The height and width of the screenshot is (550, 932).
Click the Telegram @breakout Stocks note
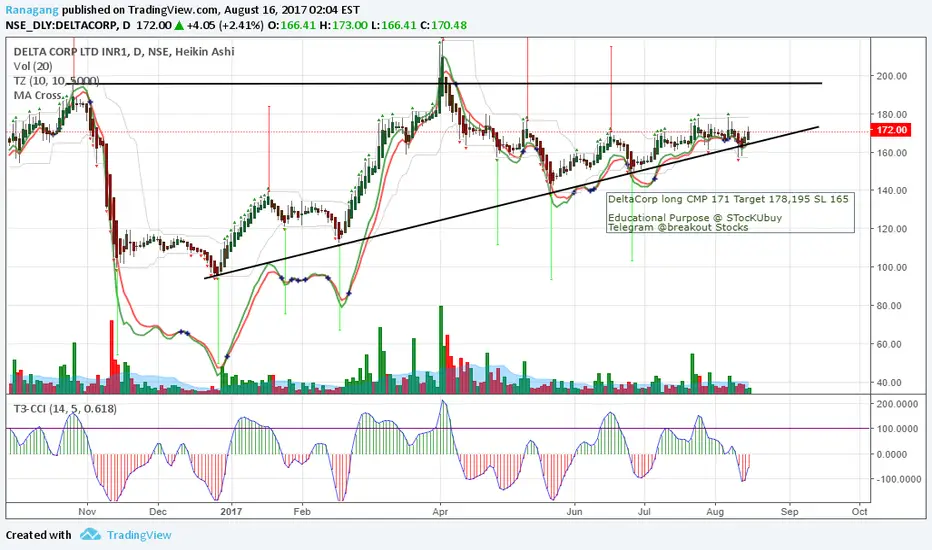678,227
